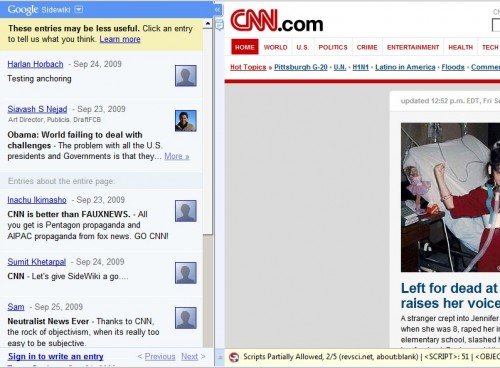Click the sidebar scrollbar up arrow

pos(208,24)
